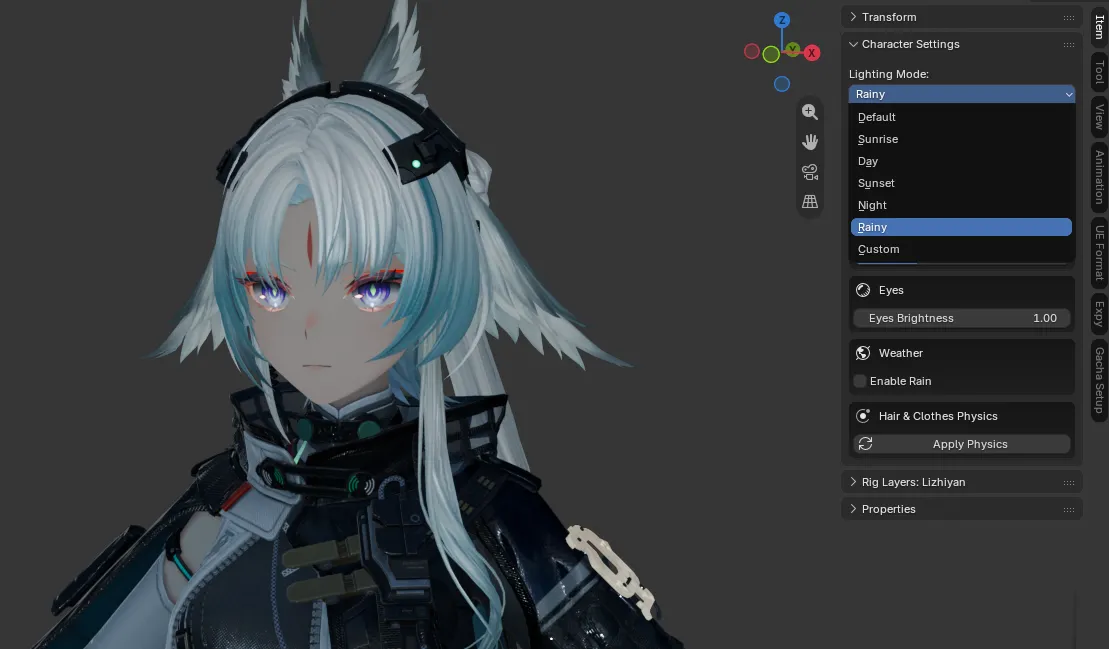Open the Expy sidebar tab
The image size is (1109, 649).
pos(1099,313)
